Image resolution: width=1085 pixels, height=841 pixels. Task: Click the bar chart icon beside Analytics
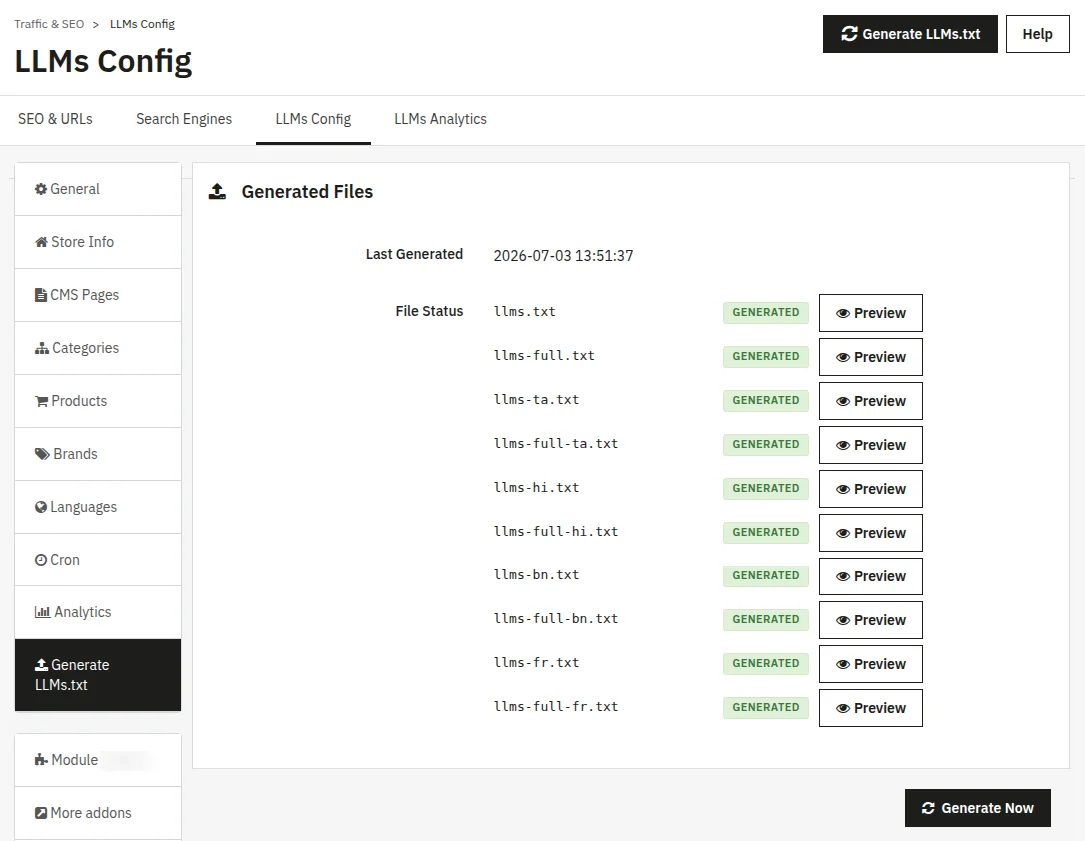point(42,612)
